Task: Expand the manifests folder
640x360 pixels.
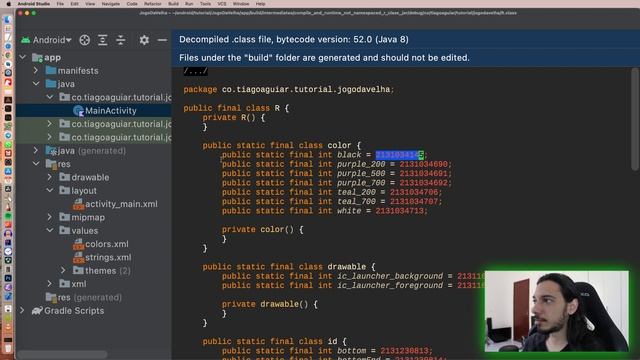Action: coord(36,71)
